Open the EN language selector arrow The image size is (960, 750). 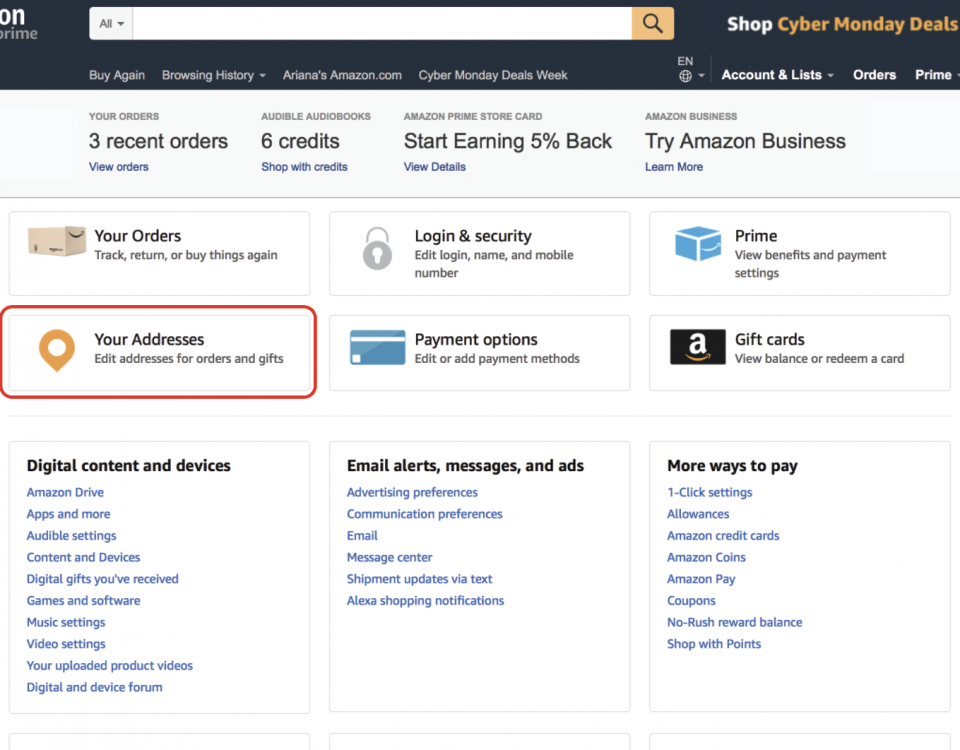(x=702, y=76)
